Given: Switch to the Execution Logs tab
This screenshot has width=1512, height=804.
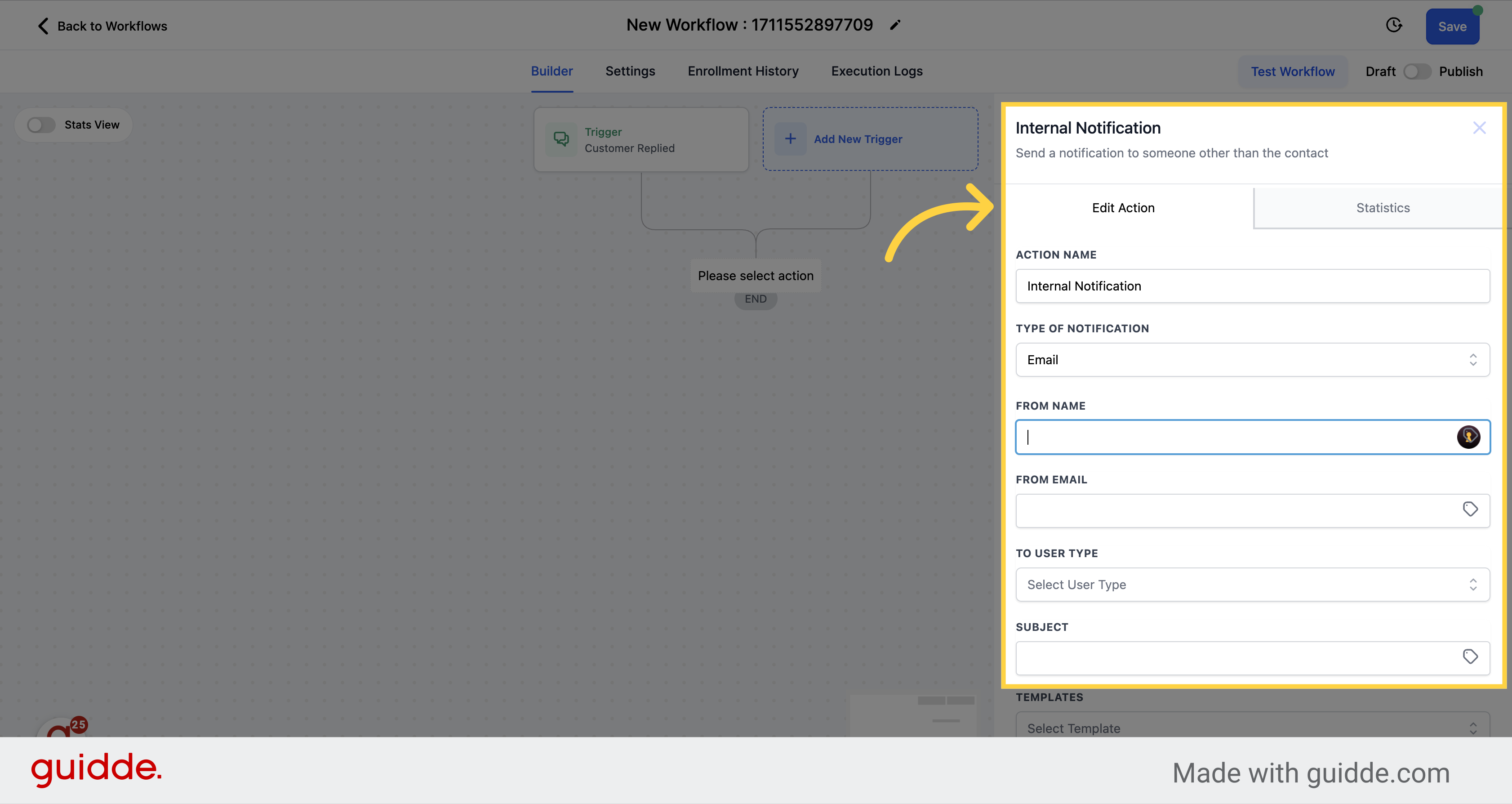Looking at the screenshot, I should [x=877, y=70].
